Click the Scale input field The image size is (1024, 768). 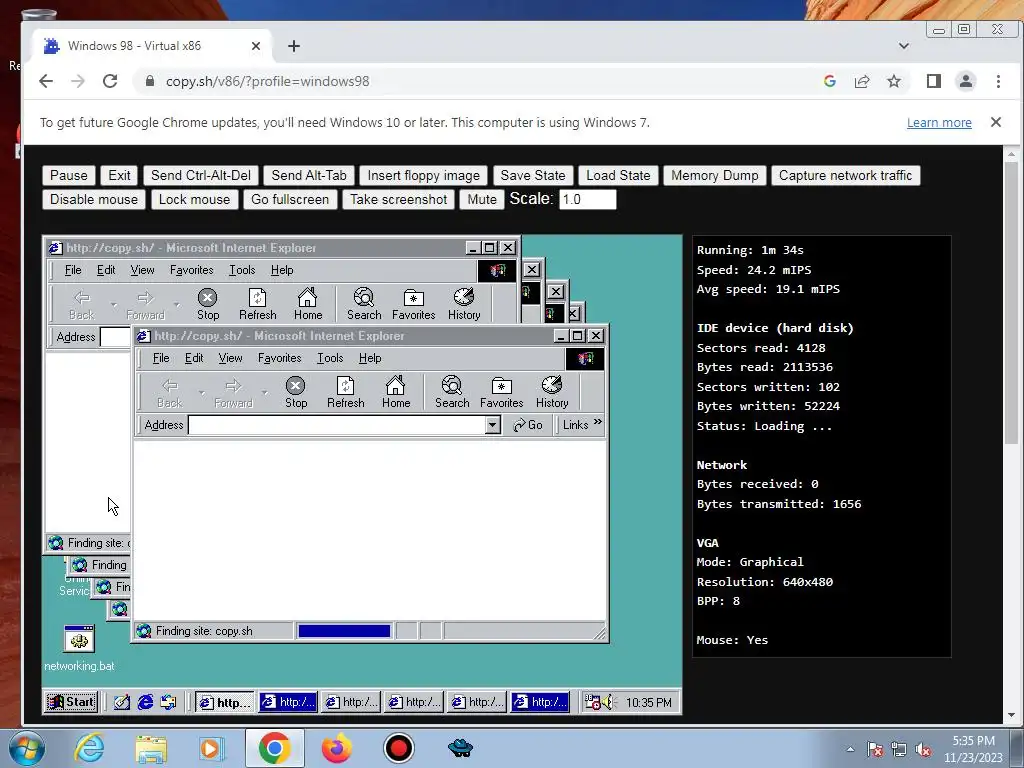587,199
